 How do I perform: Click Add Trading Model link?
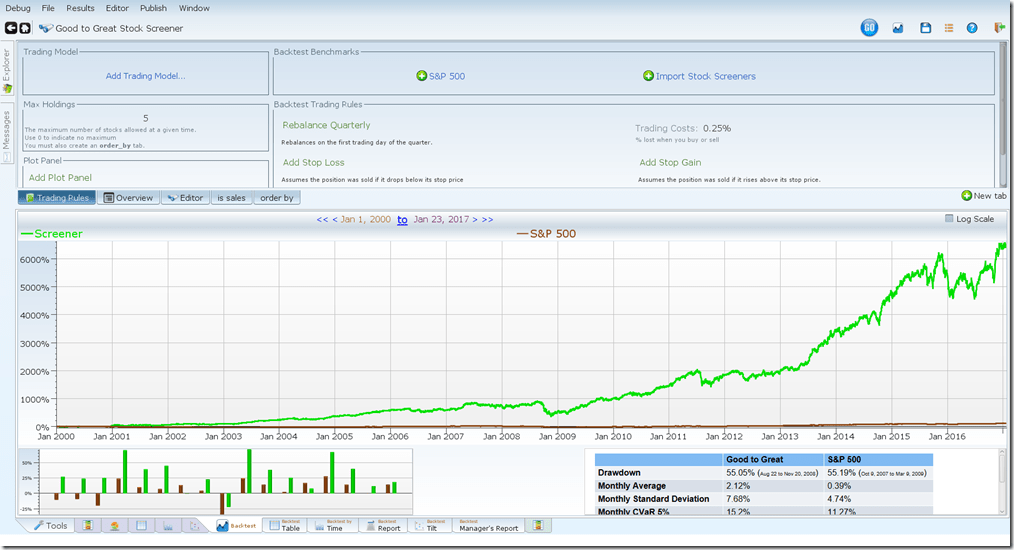pyautogui.click(x=146, y=76)
